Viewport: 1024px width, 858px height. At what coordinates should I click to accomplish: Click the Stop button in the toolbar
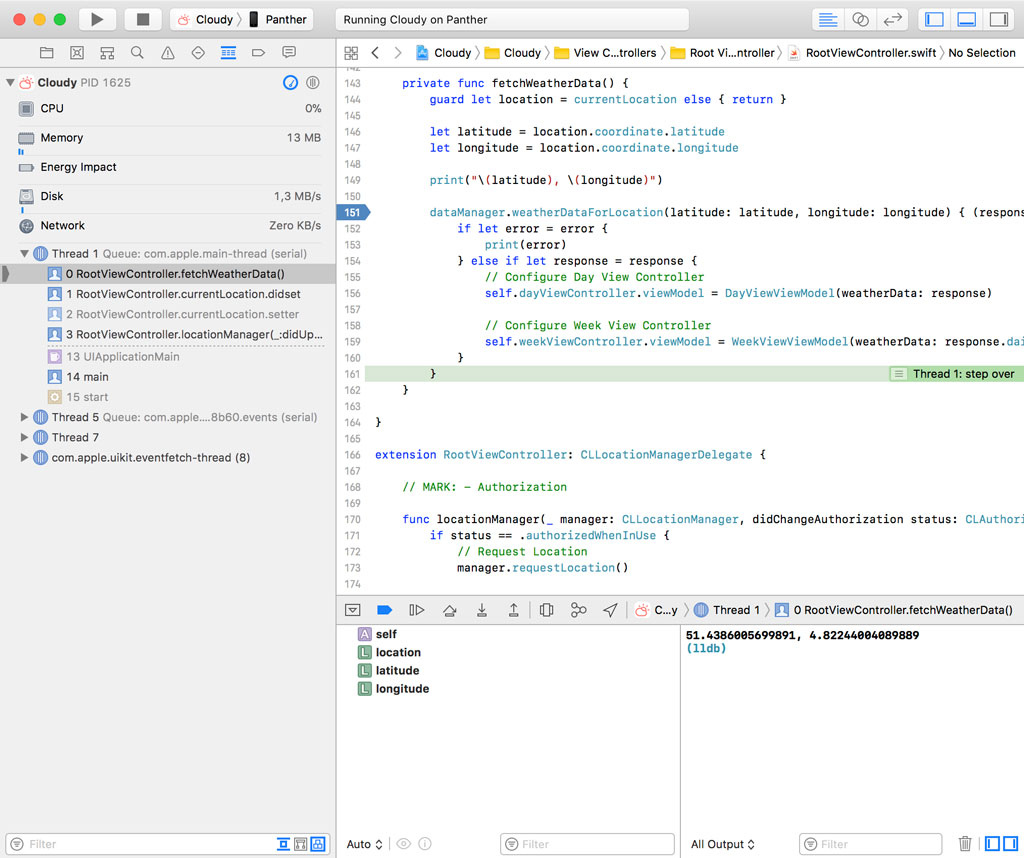pyautogui.click(x=143, y=19)
